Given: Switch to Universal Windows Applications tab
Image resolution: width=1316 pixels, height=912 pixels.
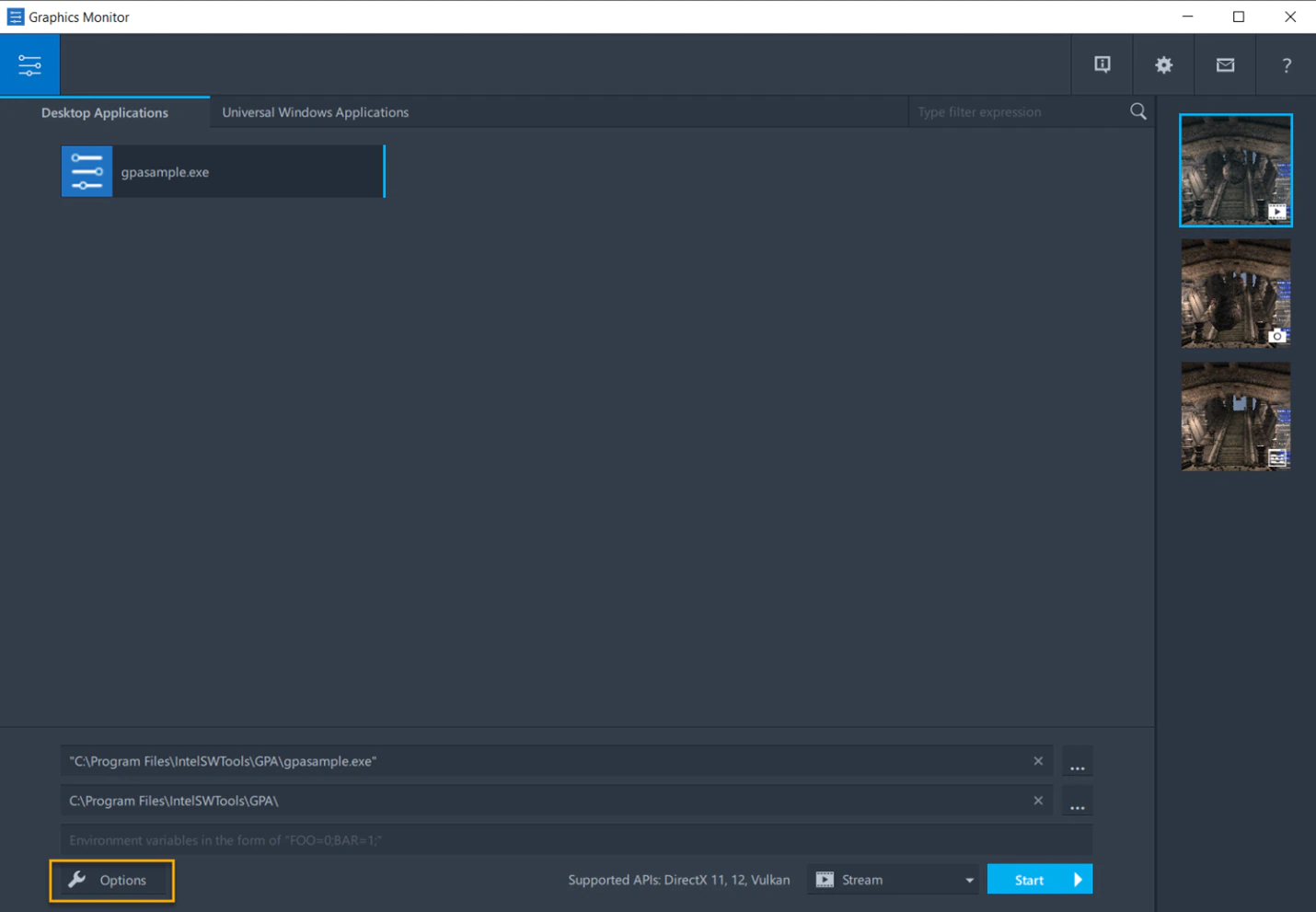Looking at the screenshot, I should pyautogui.click(x=315, y=112).
